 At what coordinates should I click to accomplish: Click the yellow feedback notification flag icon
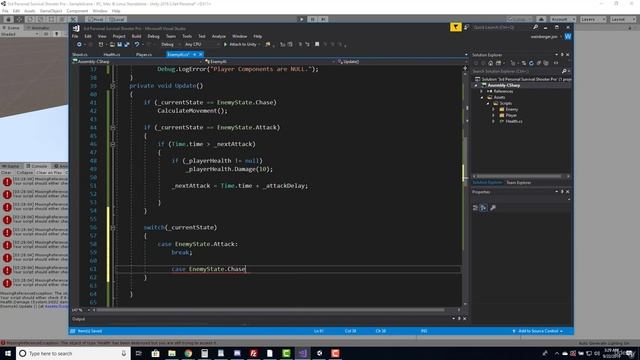(456, 27)
